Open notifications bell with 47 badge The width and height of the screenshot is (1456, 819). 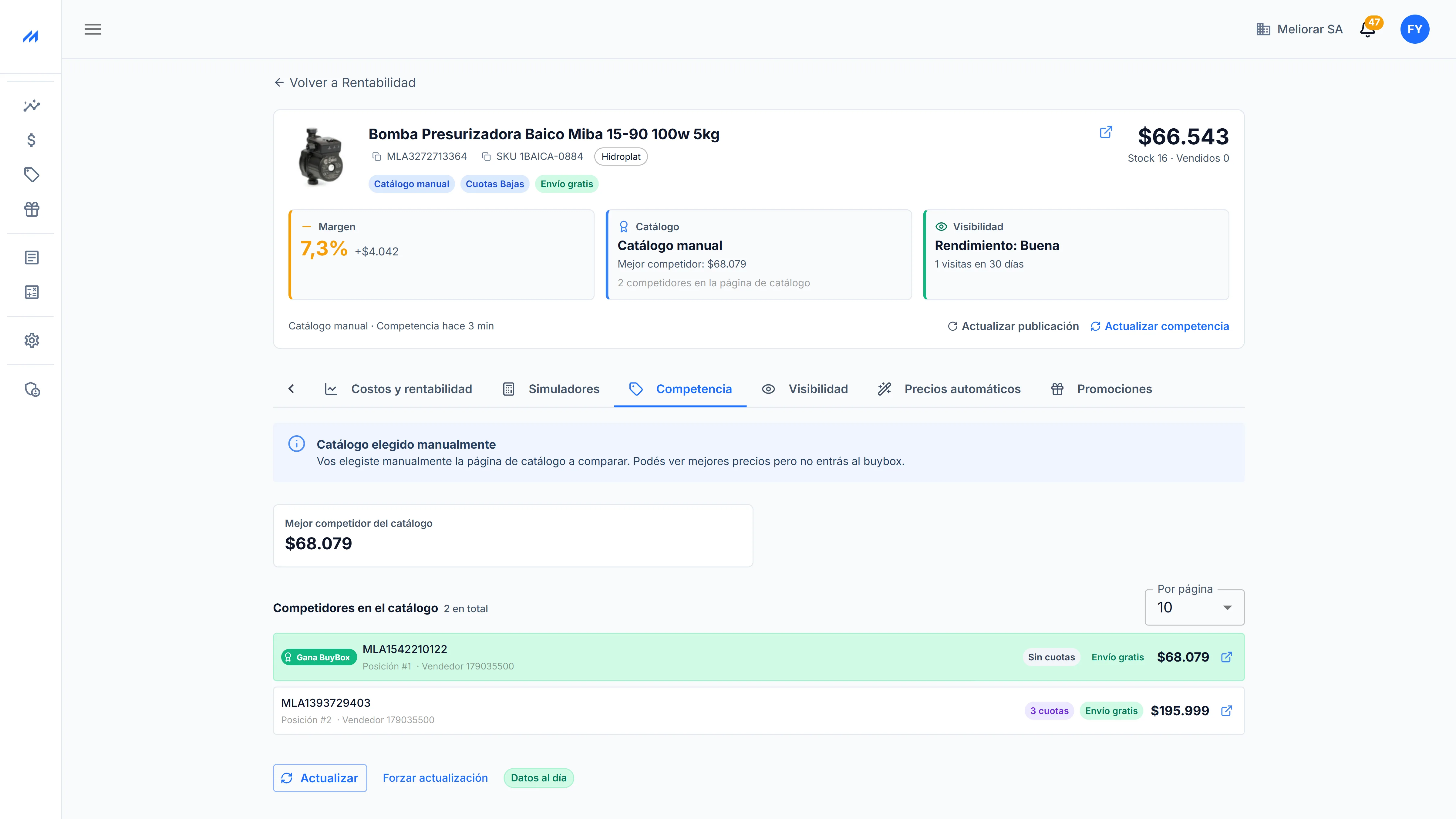1368,28
